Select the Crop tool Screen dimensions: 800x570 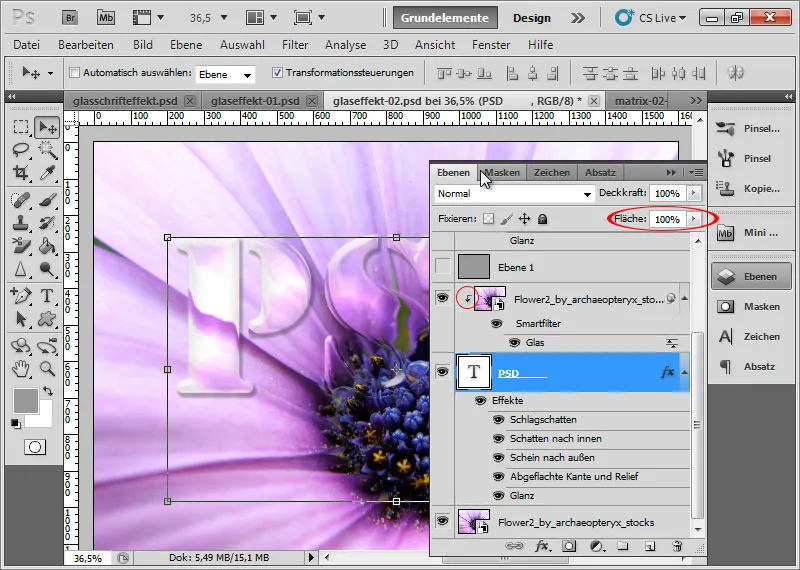[20, 172]
